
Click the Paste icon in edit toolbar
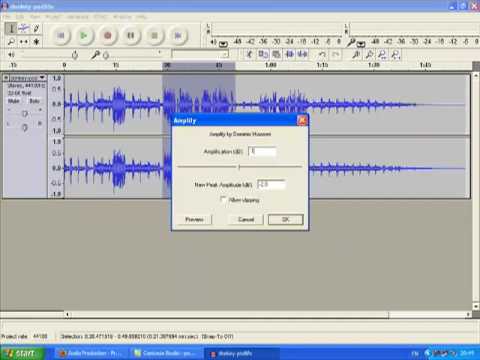276,54
